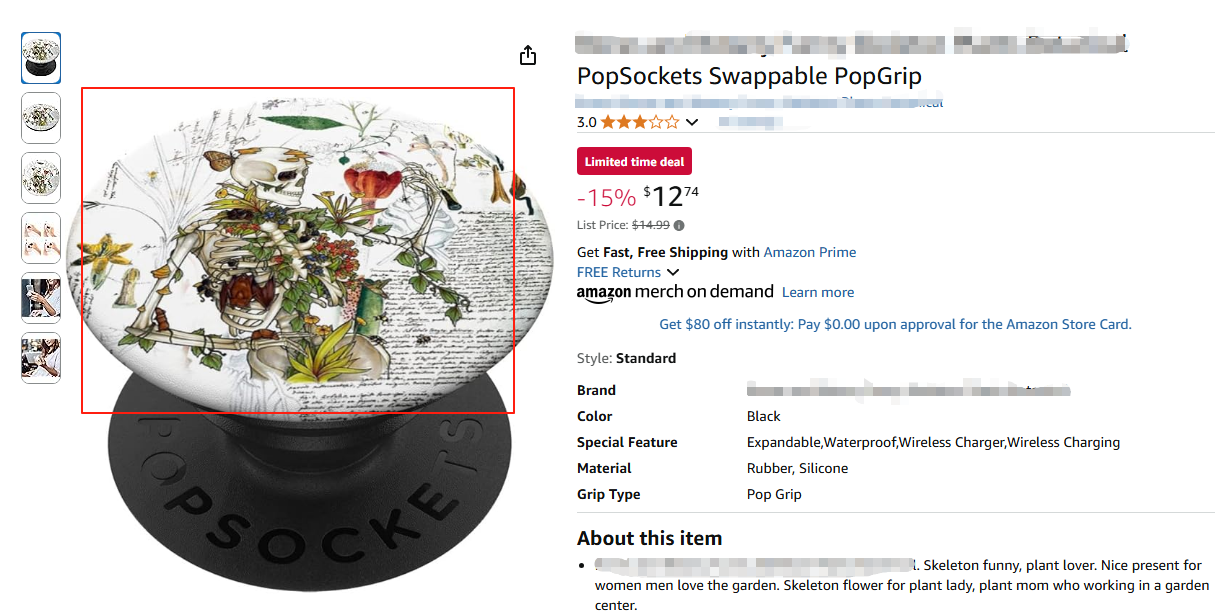
Task: View the fourth thumbnail with hand usage diagrams
Action: tap(41, 238)
